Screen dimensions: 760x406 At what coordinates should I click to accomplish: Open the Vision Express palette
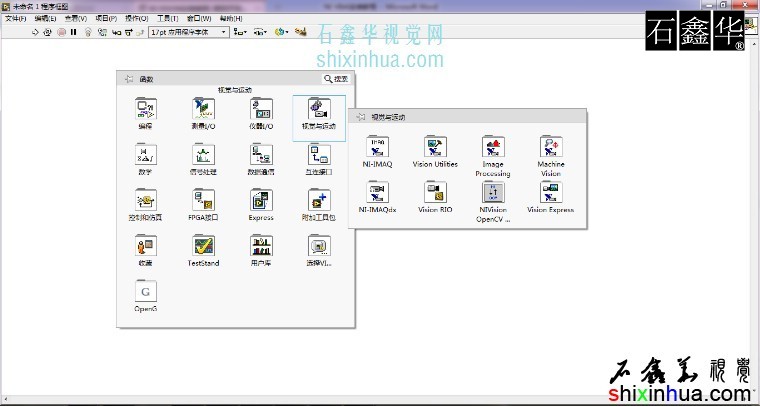pos(550,193)
